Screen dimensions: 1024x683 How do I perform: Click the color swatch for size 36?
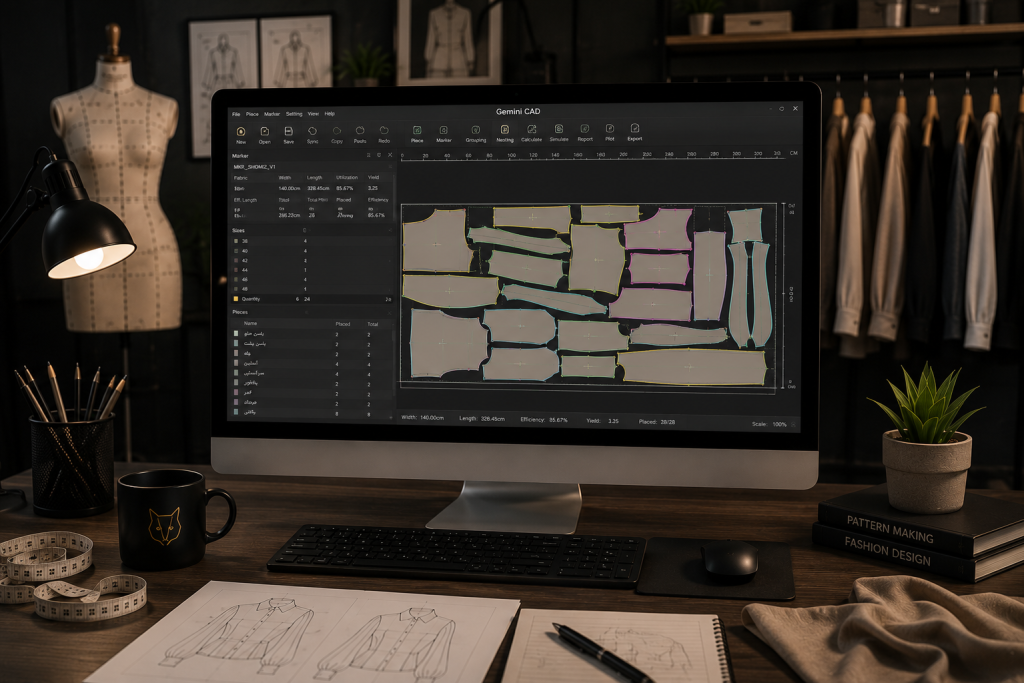pos(236,241)
